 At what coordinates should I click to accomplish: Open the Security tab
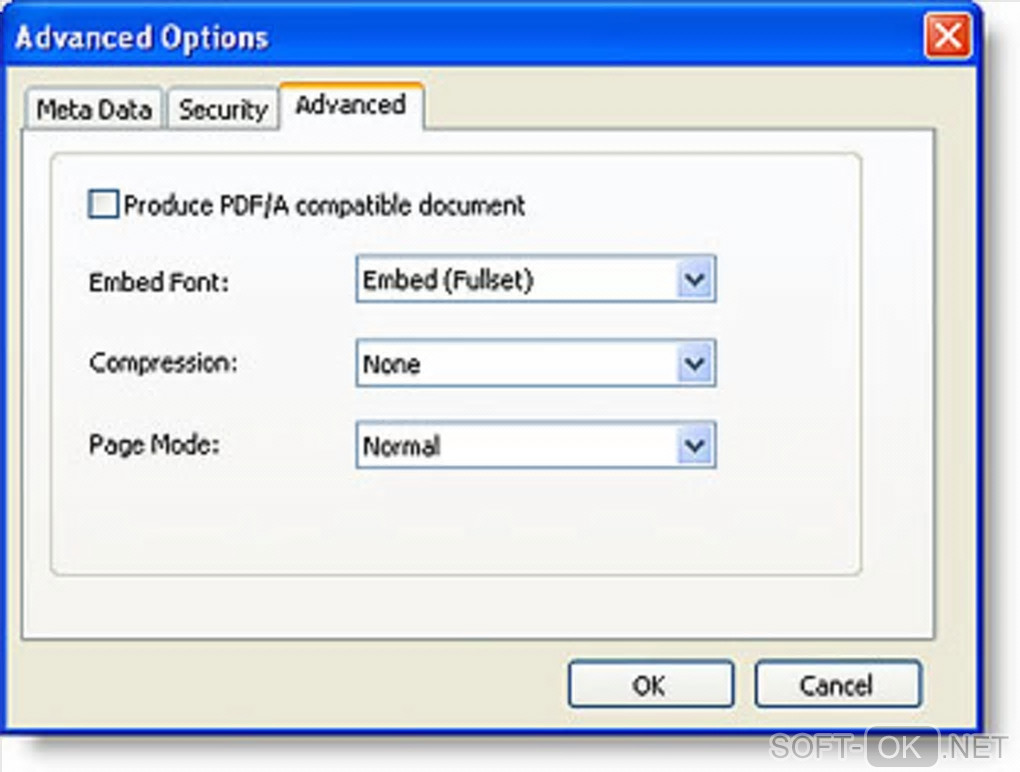223,109
